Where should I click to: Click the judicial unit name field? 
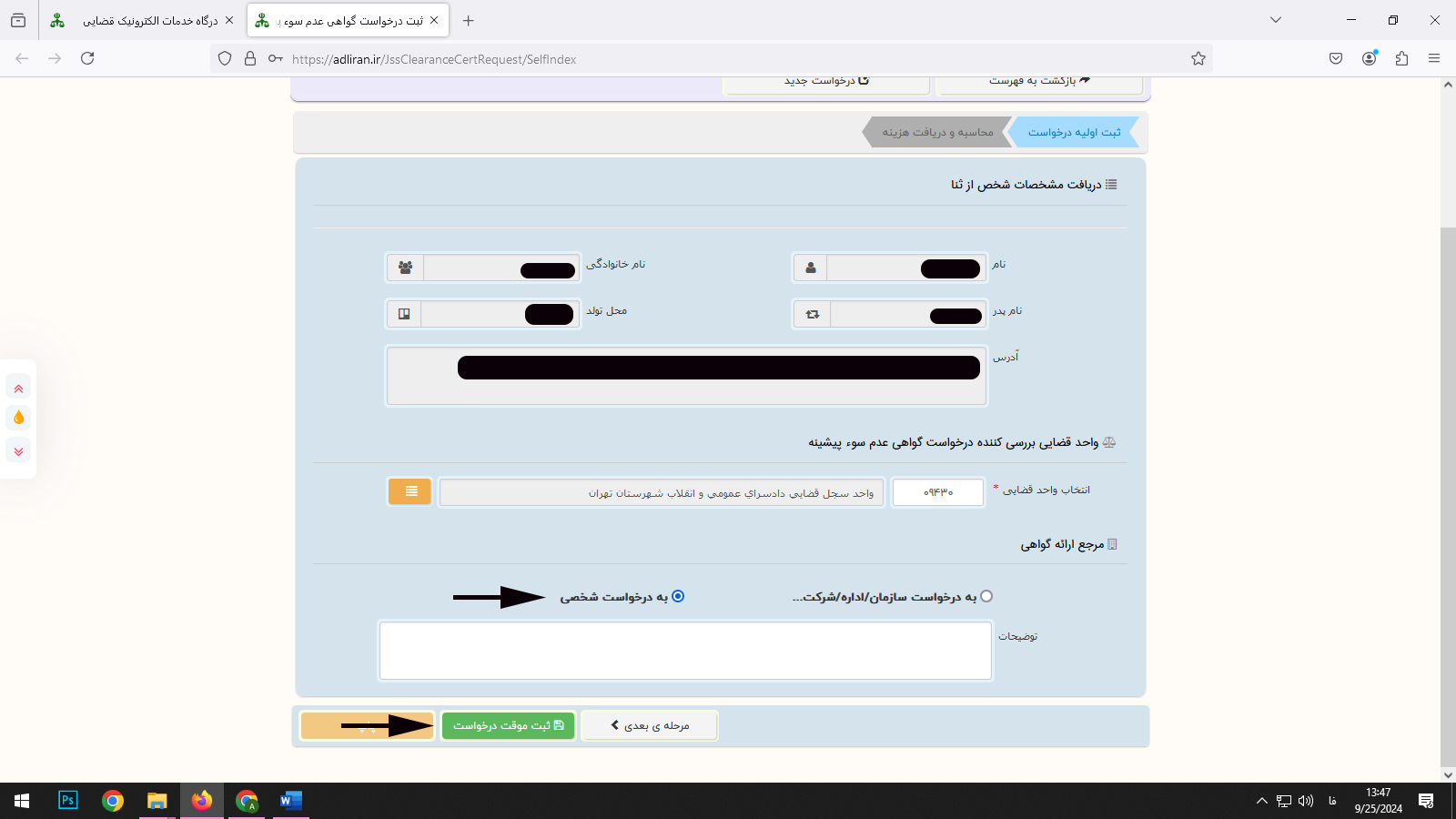[662, 492]
